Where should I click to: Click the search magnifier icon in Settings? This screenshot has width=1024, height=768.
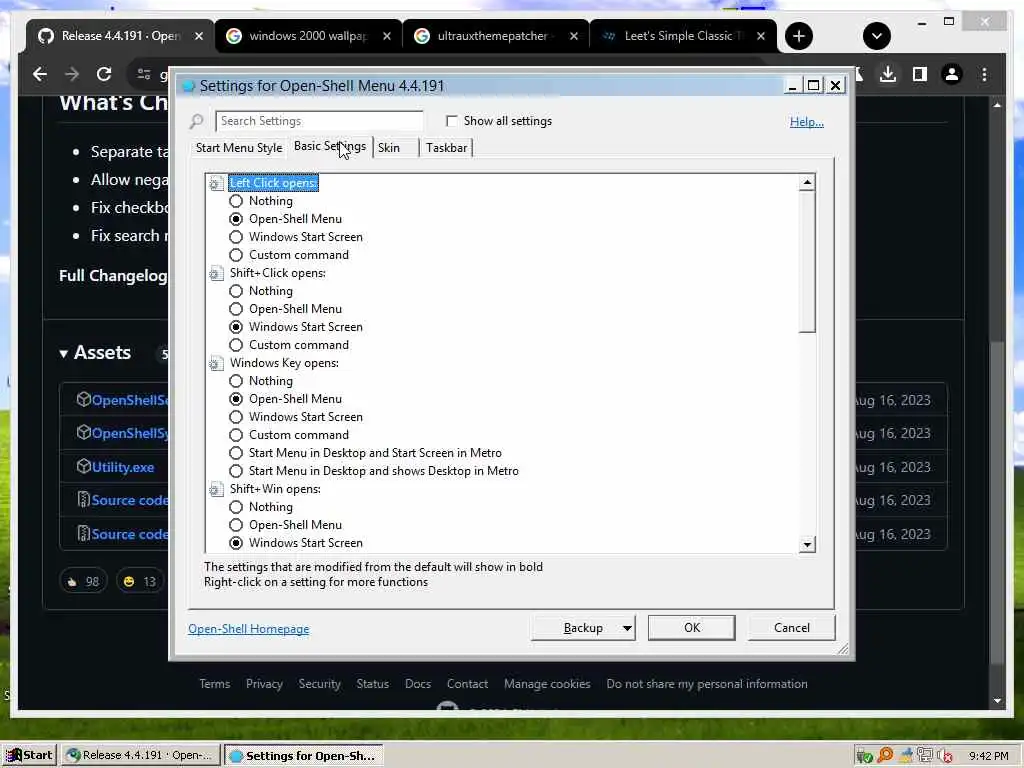point(197,121)
